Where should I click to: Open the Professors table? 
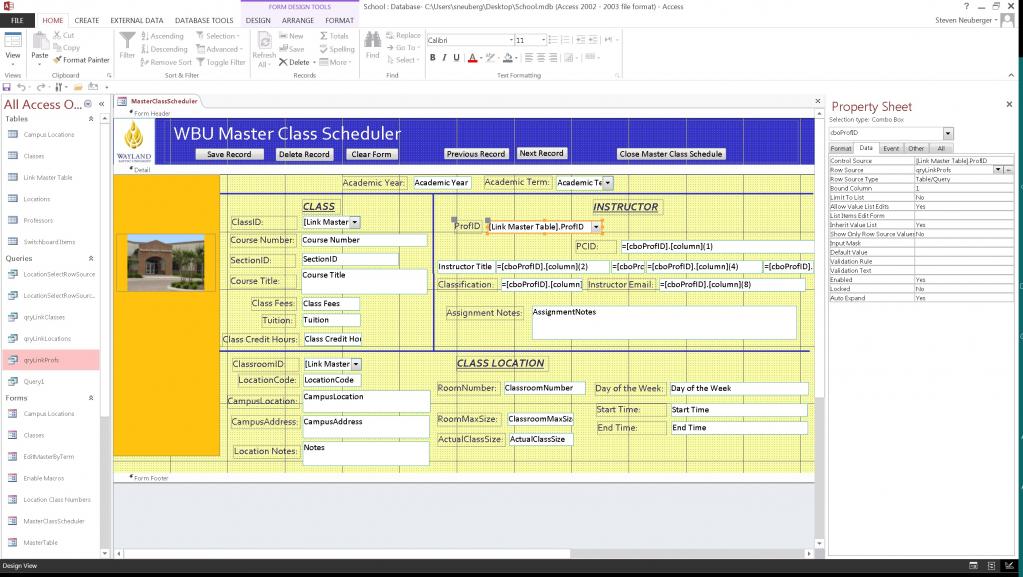click(38, 221)
